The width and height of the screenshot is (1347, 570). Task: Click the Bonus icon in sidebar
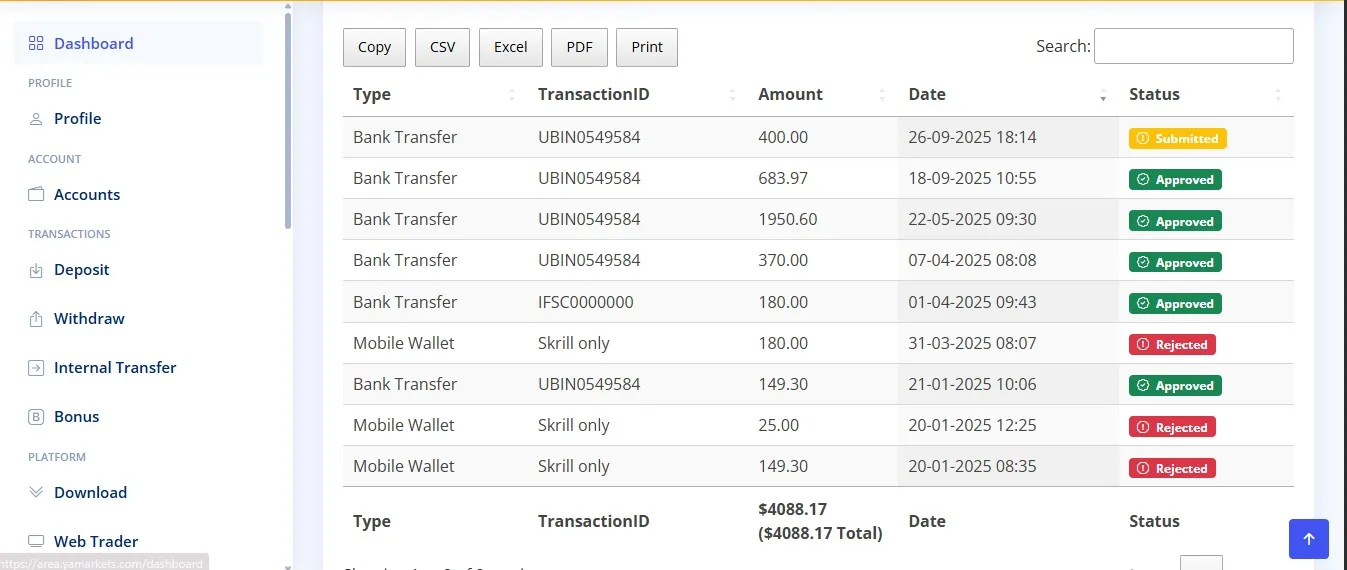(36, 417)
